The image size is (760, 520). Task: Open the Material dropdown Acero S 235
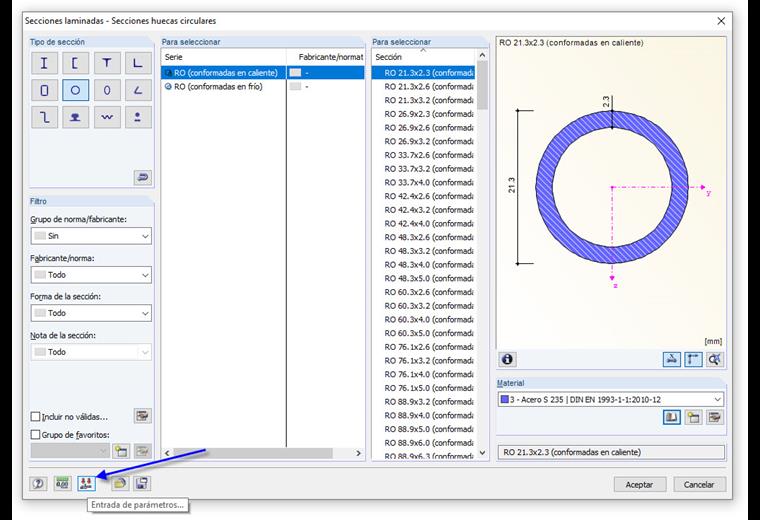[x=611, y=399]
